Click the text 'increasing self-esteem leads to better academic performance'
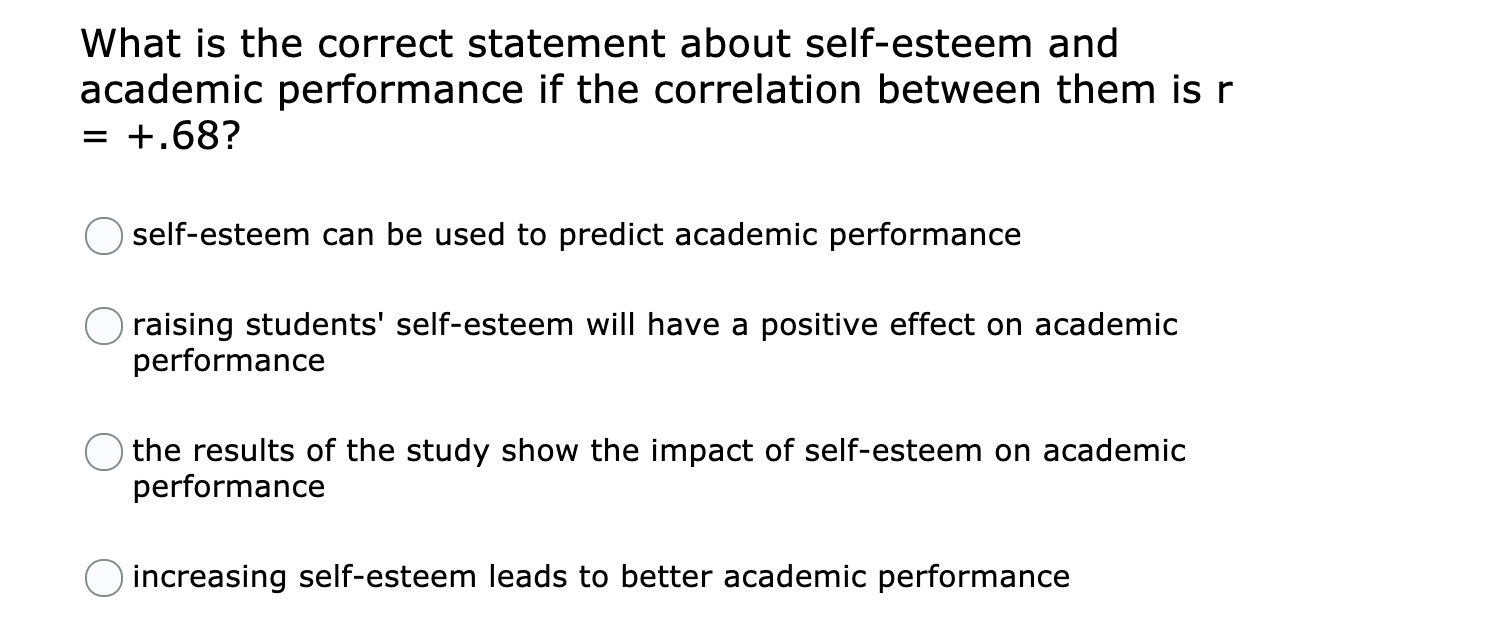This screenshot has height=643, width=1502. tap(600, 577)
